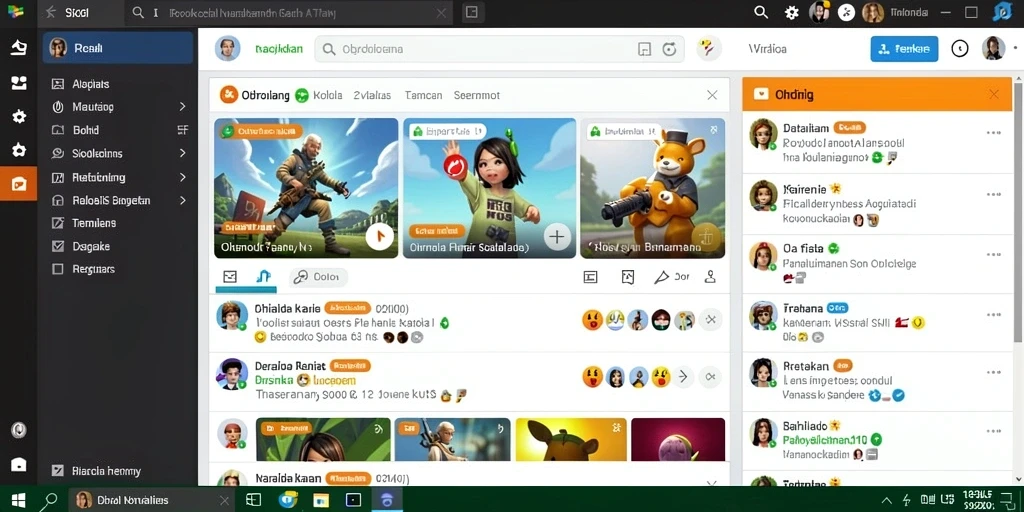Click the Oolor pill button

[x=318, y=277]
